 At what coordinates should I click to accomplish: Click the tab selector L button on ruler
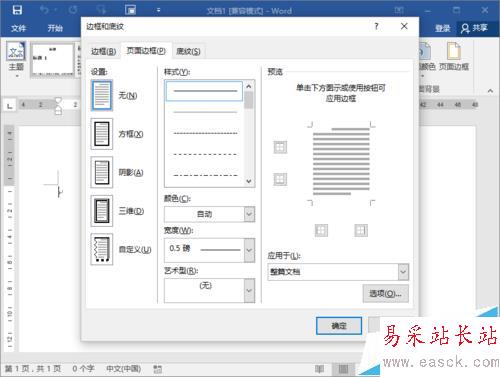click(x=9, y=106)
